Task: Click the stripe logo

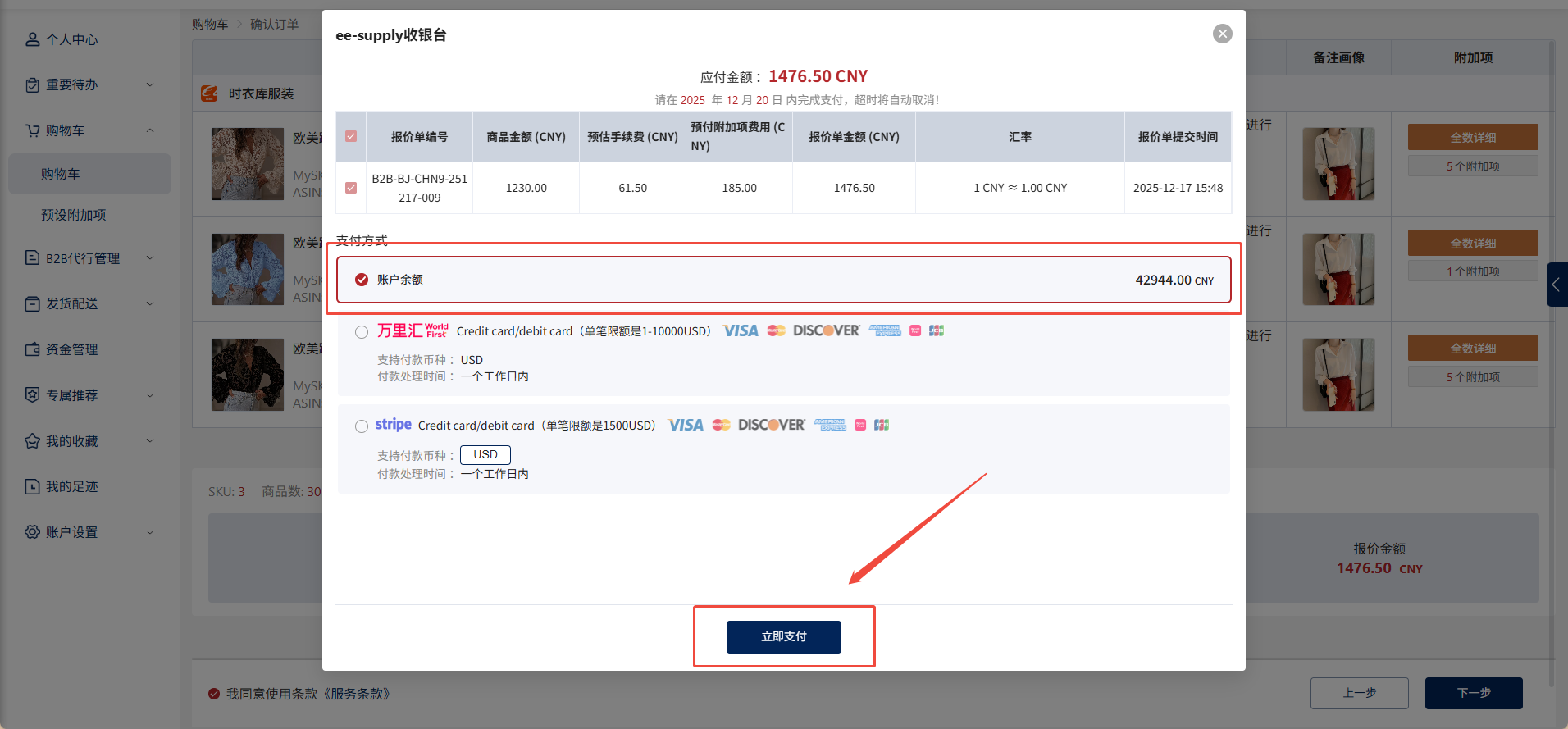Action: [x=394, y=425]
